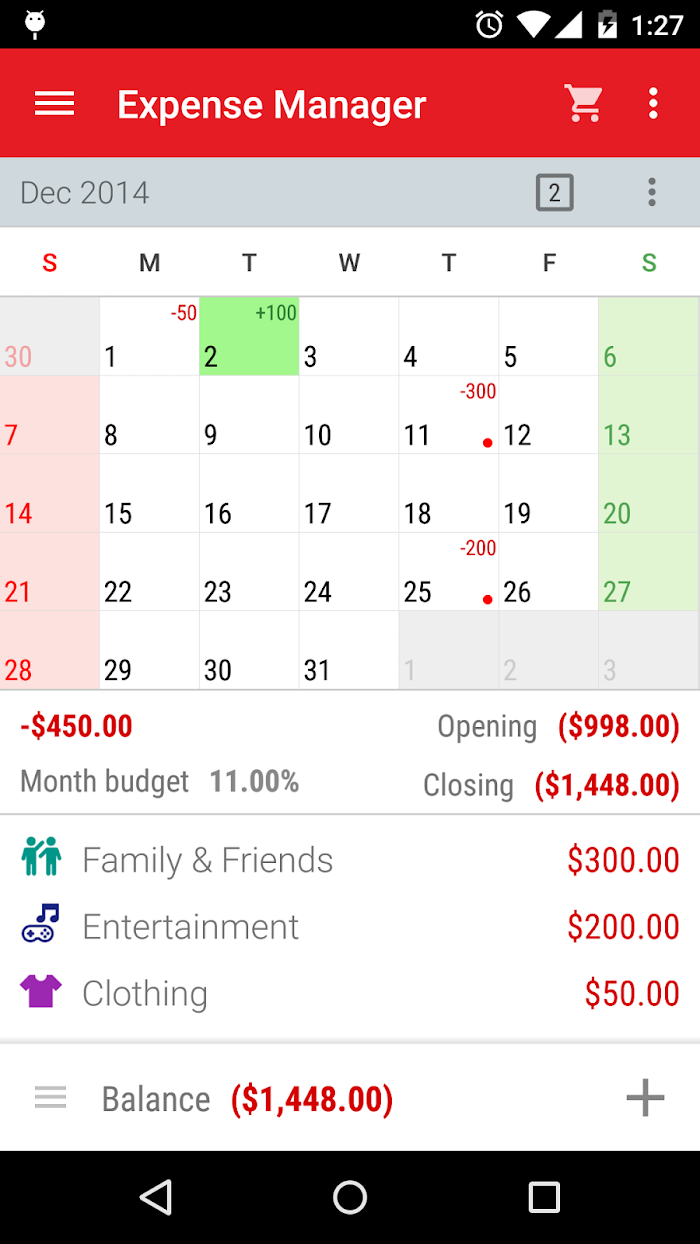Select Saturday December 20 cell
Viewport: 700px width, 1244px height.
pos(649,493)
